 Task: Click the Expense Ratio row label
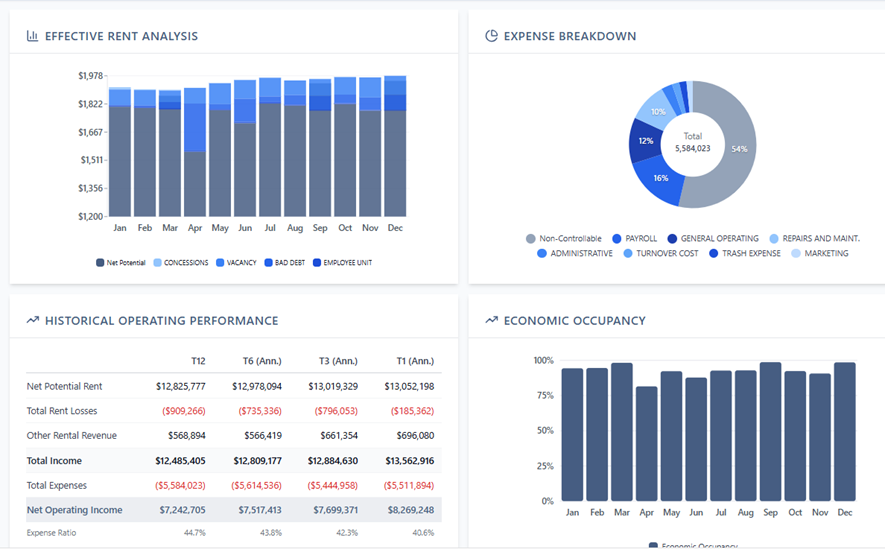pyautogui.click(x=51, y=533)
